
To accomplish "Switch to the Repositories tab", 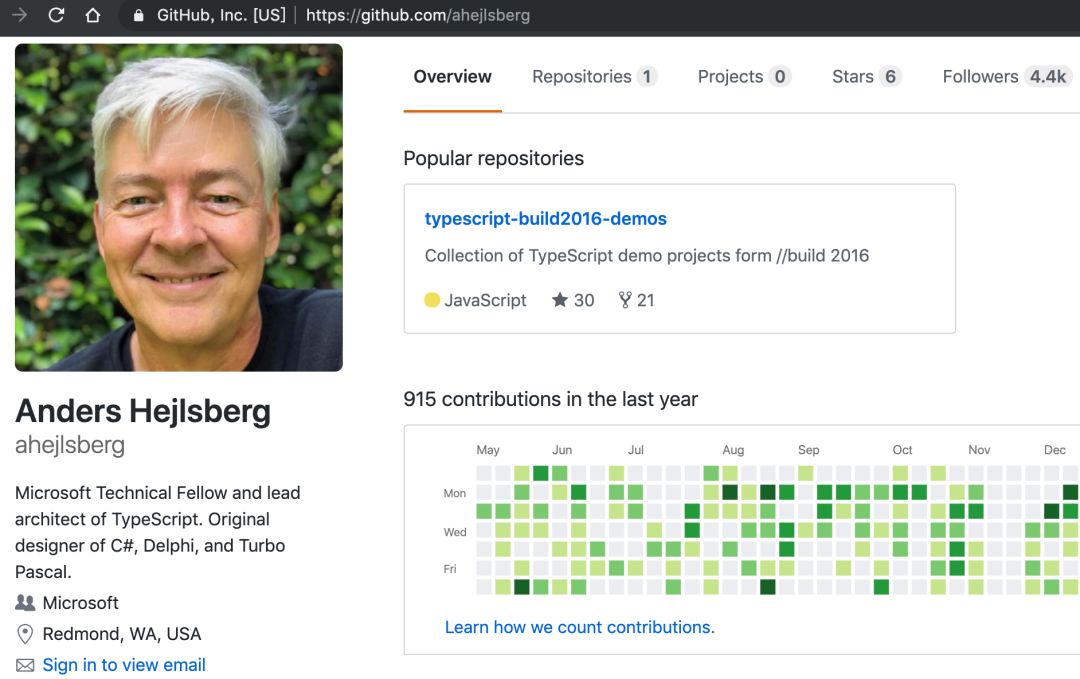I will pyautogui.click(x=594, y=76).
